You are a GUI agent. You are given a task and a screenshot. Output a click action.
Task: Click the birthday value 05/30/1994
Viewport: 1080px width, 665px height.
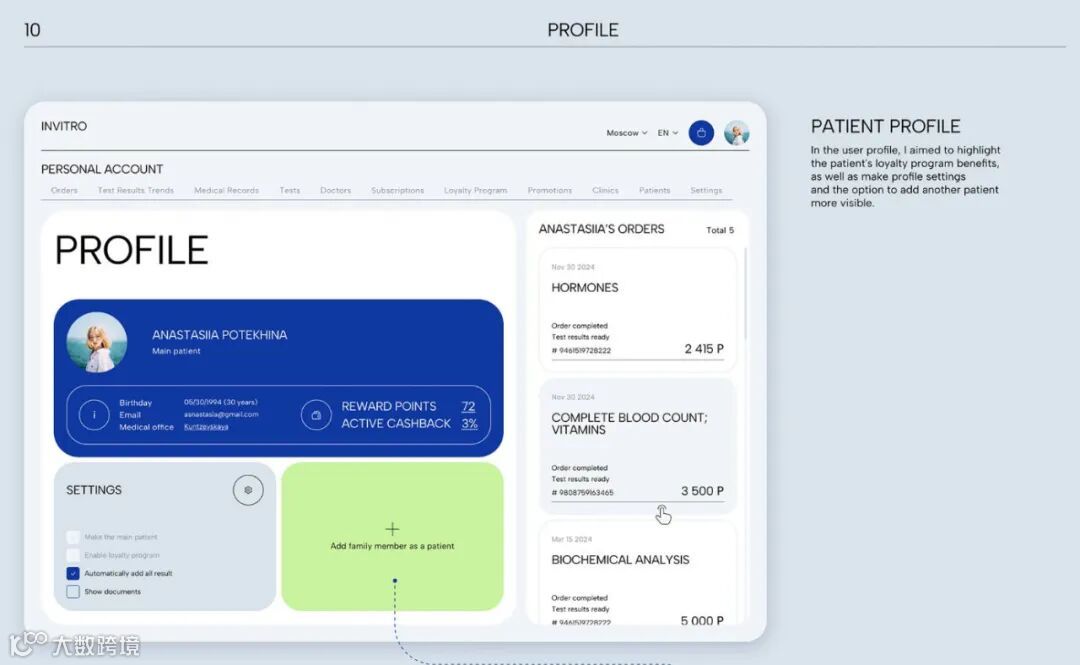click(220, 402)
